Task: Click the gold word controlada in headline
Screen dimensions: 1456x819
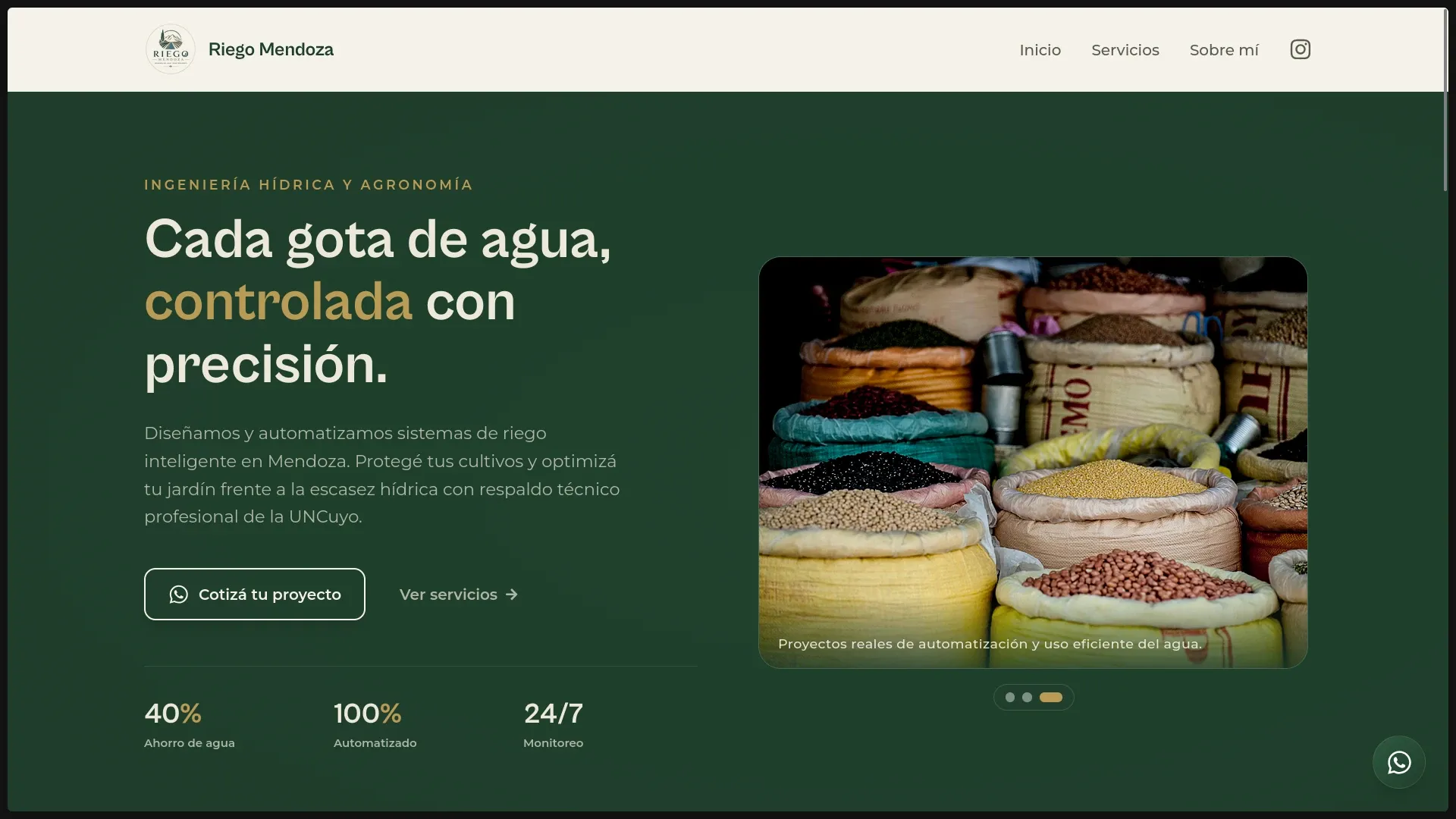Action: [278, 302]
